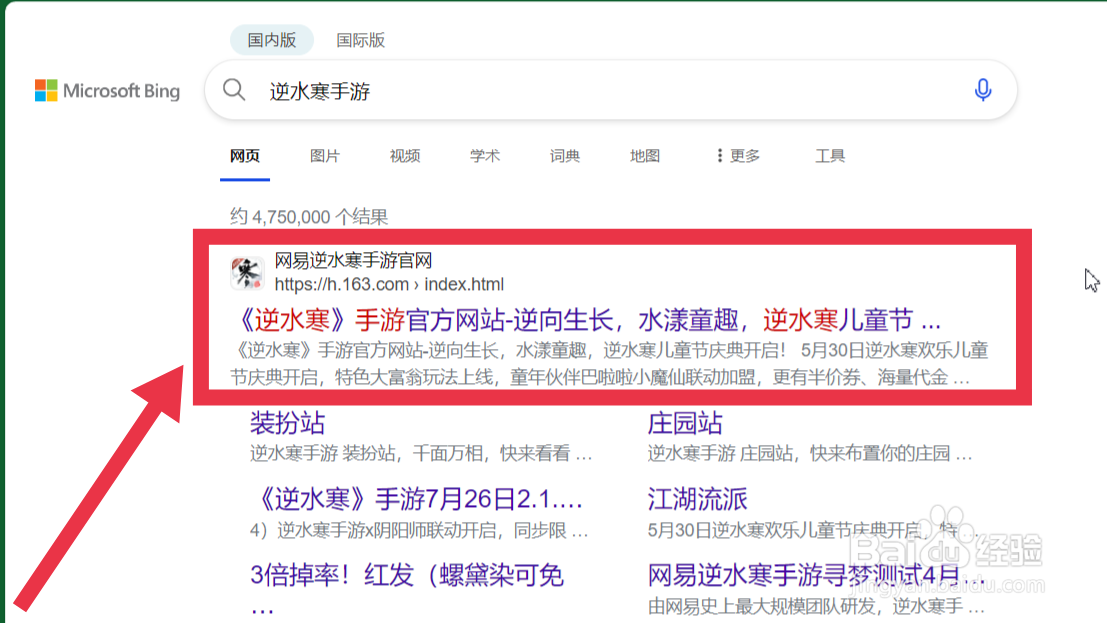Open the 《逆水寒》手游7月26日 sublink

pos(417,499)
